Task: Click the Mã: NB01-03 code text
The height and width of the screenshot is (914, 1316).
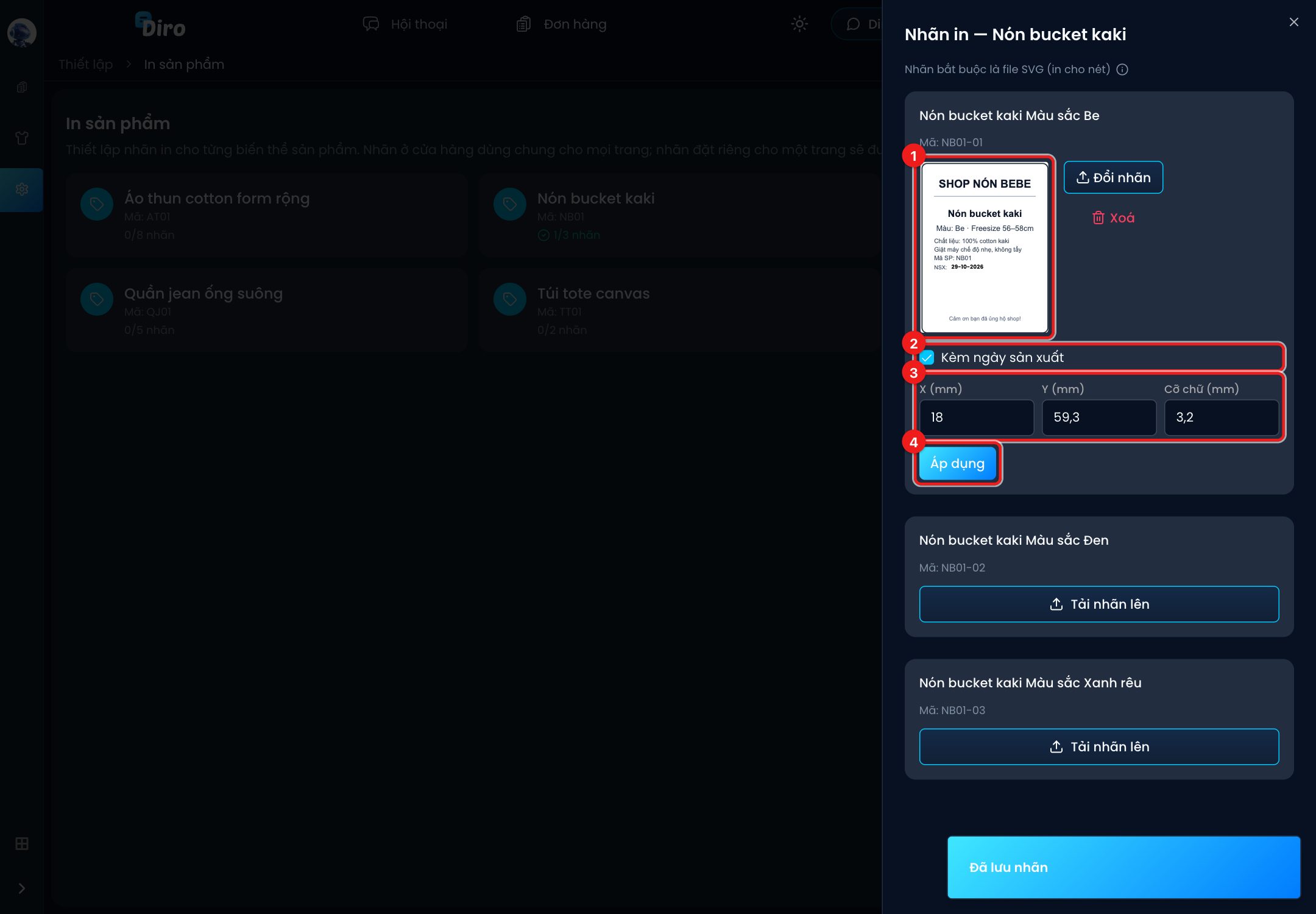Action: tap(952, 710)
